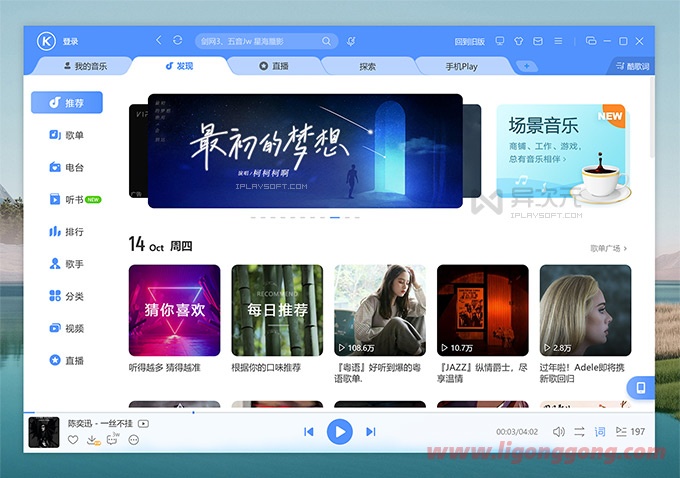Expand 歌单广场 with the arrow link
This screenshot has width=680, height=478.
608,248
